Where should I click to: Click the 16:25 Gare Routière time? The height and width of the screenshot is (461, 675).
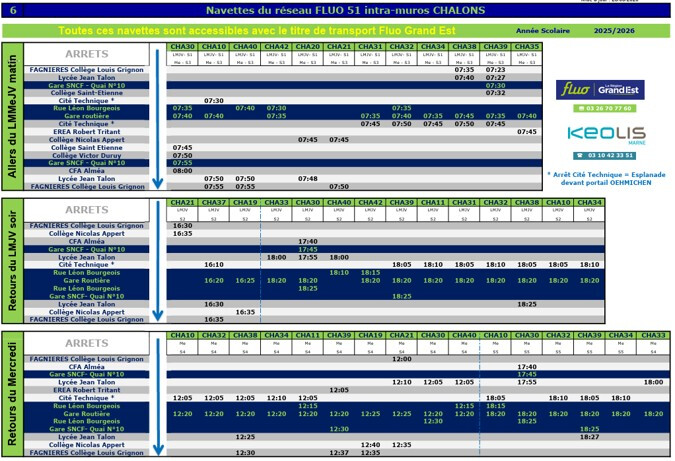tap(245, 280)
